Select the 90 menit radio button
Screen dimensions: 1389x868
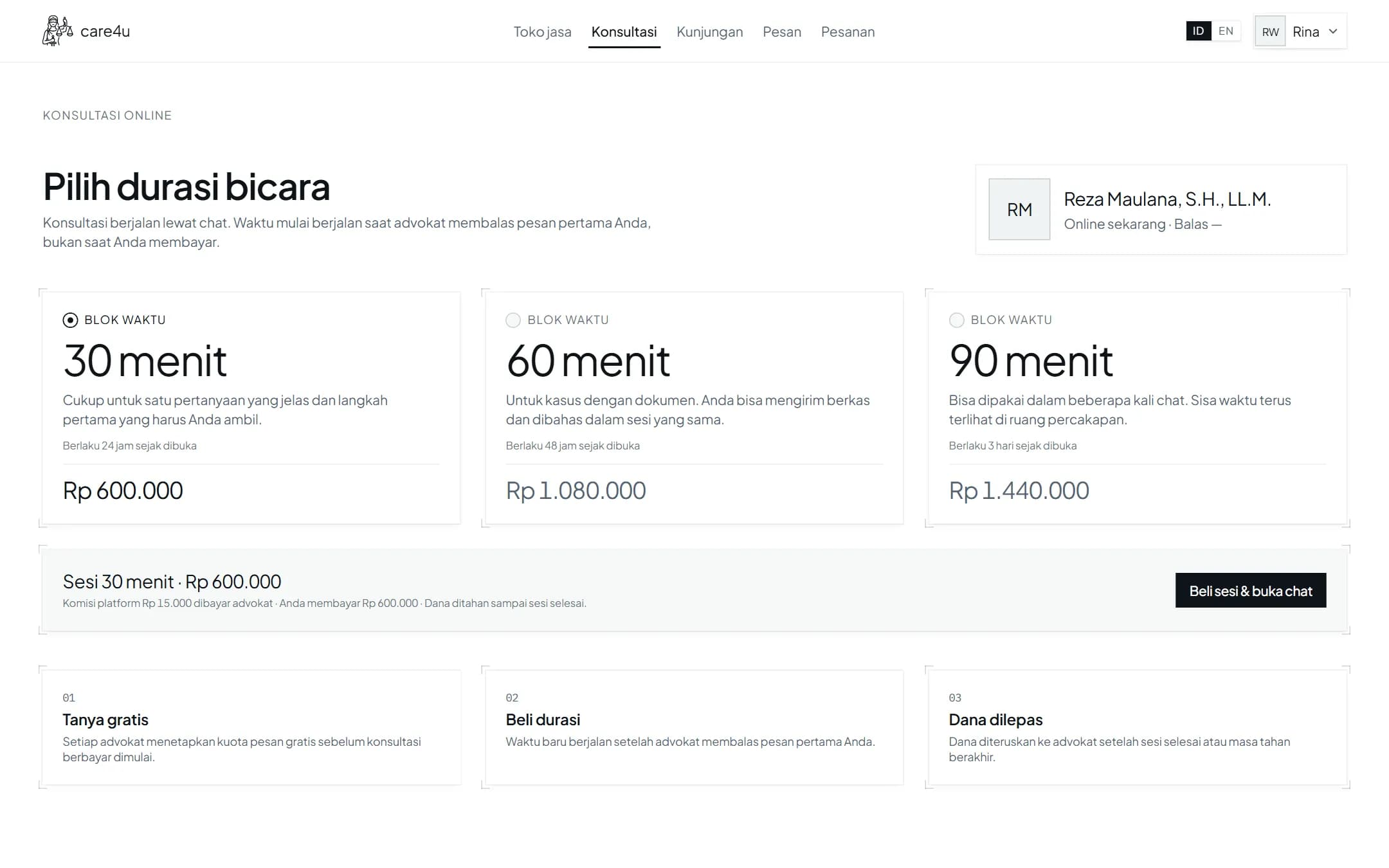[x=956, y=320]
